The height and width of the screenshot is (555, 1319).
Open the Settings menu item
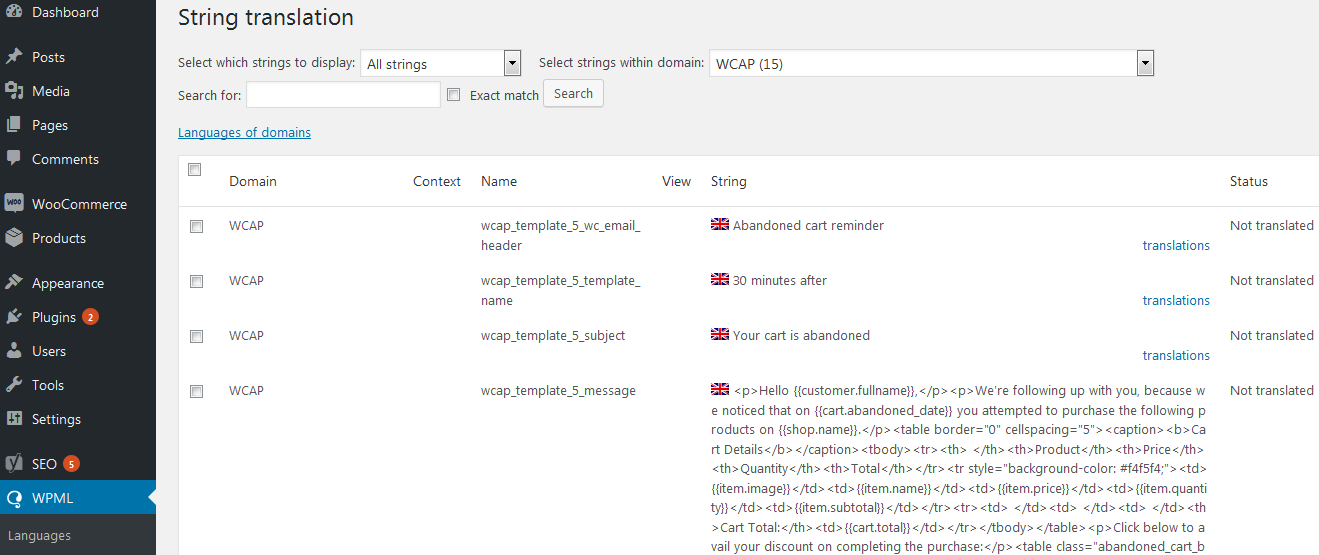coord(56,419)
